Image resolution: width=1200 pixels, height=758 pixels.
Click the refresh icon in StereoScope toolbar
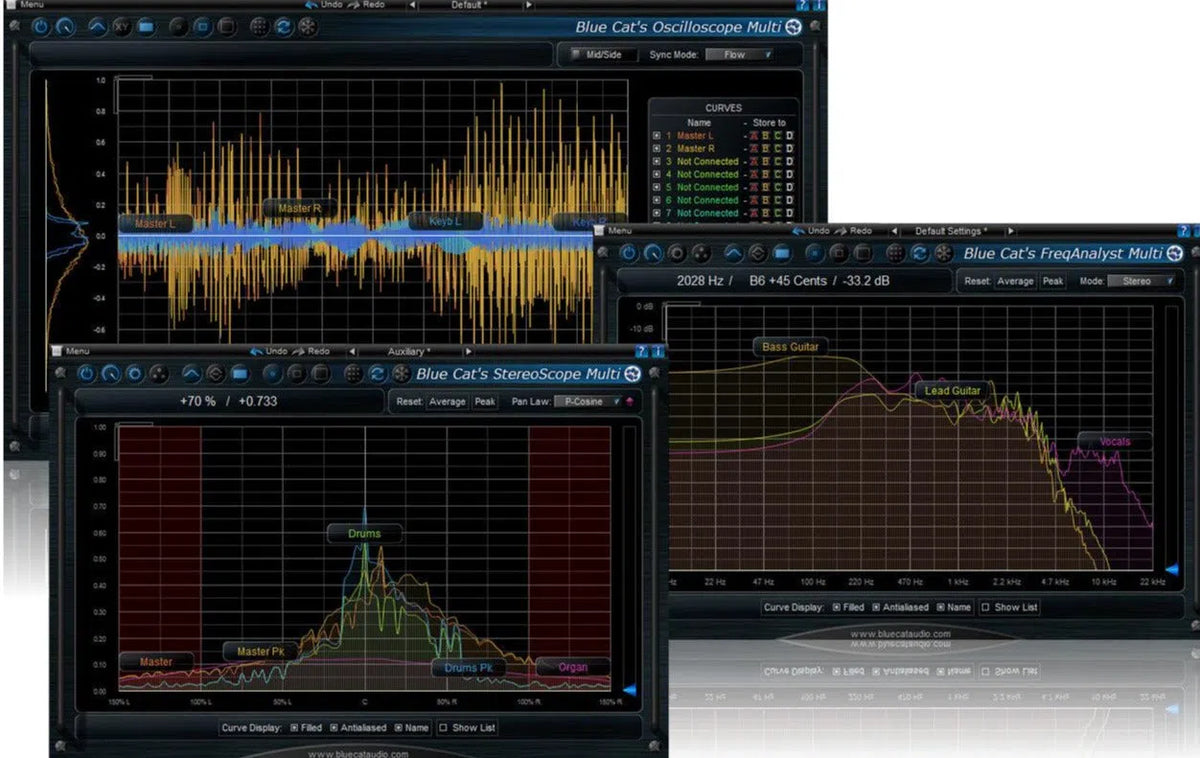pos(377,372)
